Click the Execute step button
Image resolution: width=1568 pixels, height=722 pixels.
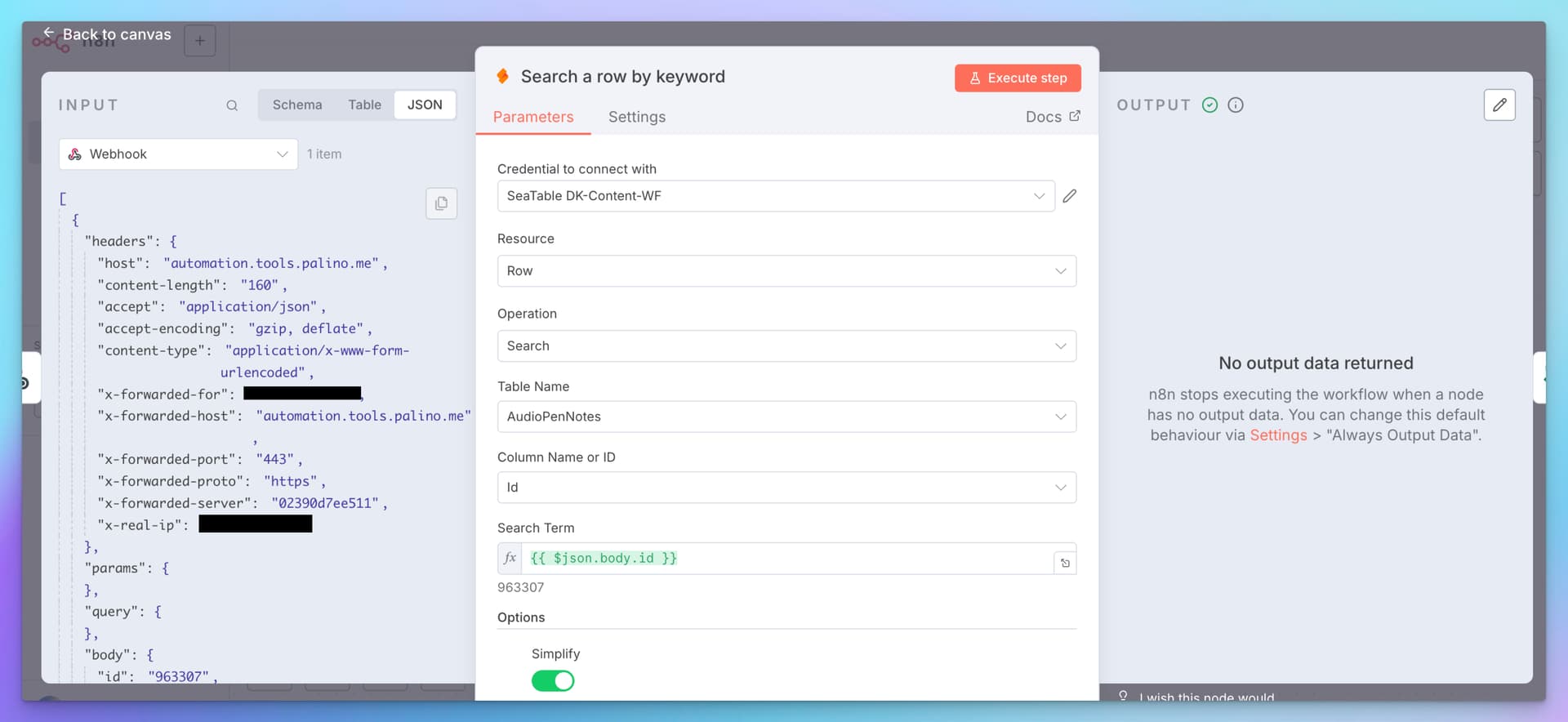point(1018,78)
